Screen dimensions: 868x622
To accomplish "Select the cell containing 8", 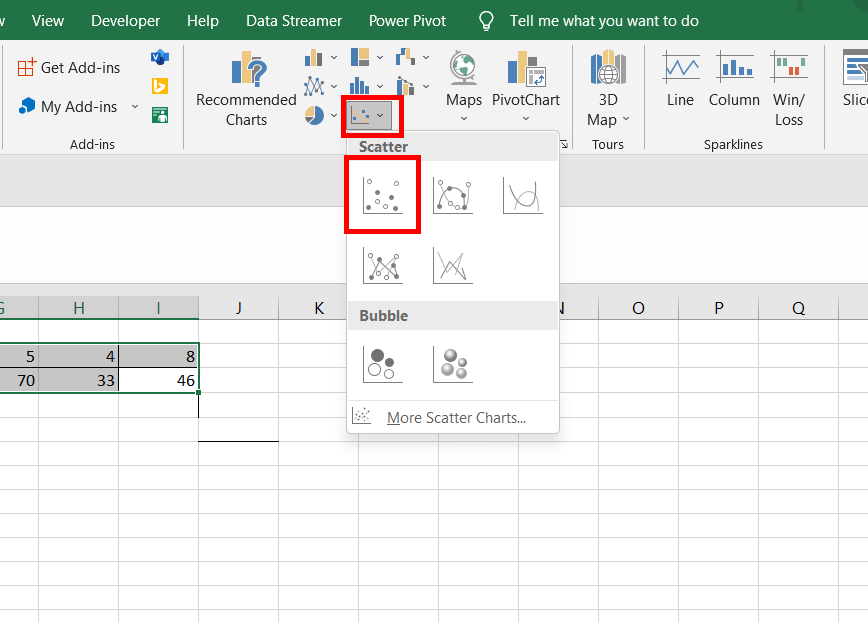I will pos(158,356).
